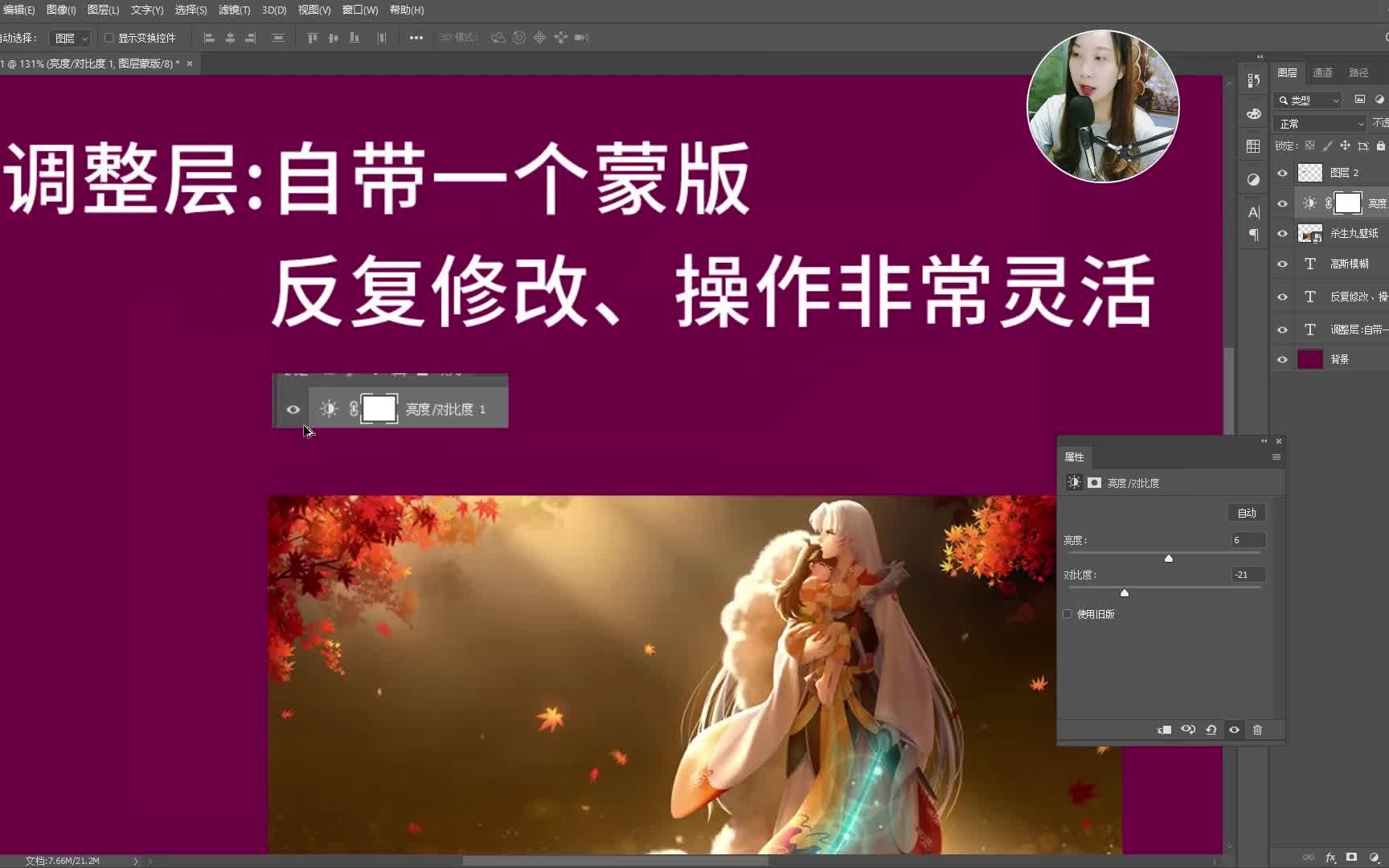Image resolution: width=1389 pixels, height=868 pixels.
Task: Delete adjustment layer trash icon
Action: (x=1258, y=730)
